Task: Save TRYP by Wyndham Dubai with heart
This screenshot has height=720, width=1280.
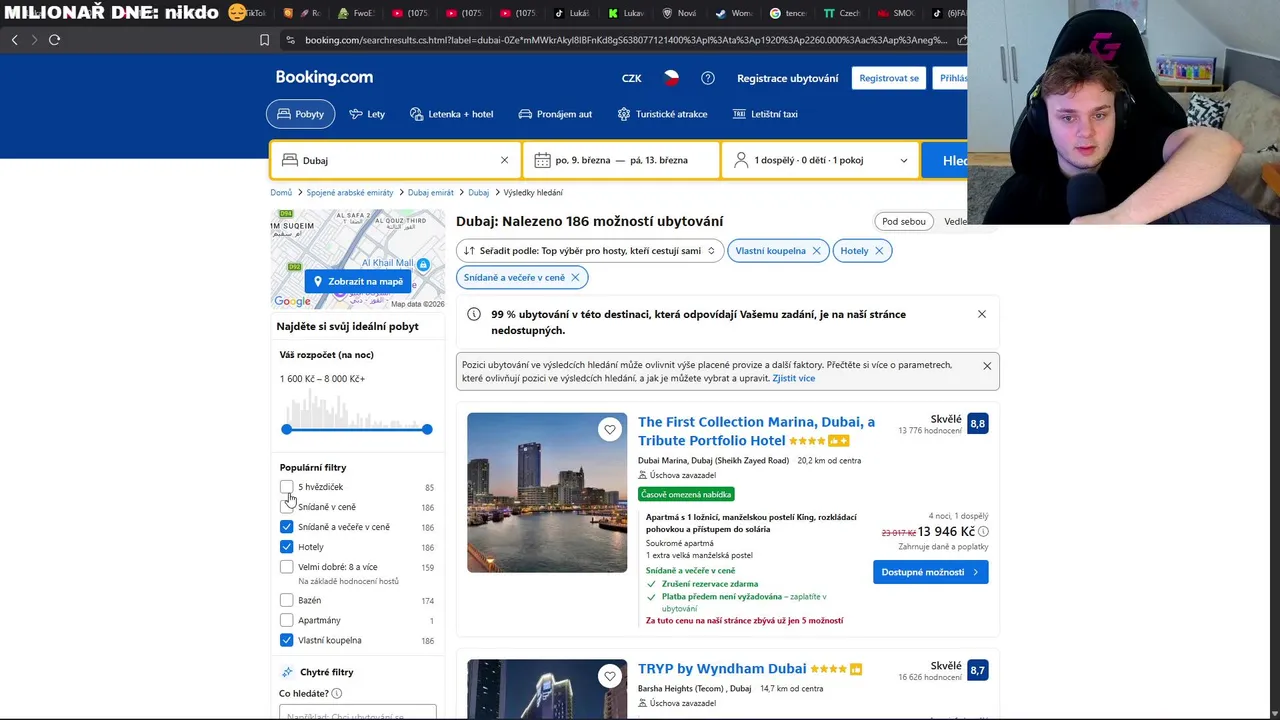Action: [x=610, y=677]
